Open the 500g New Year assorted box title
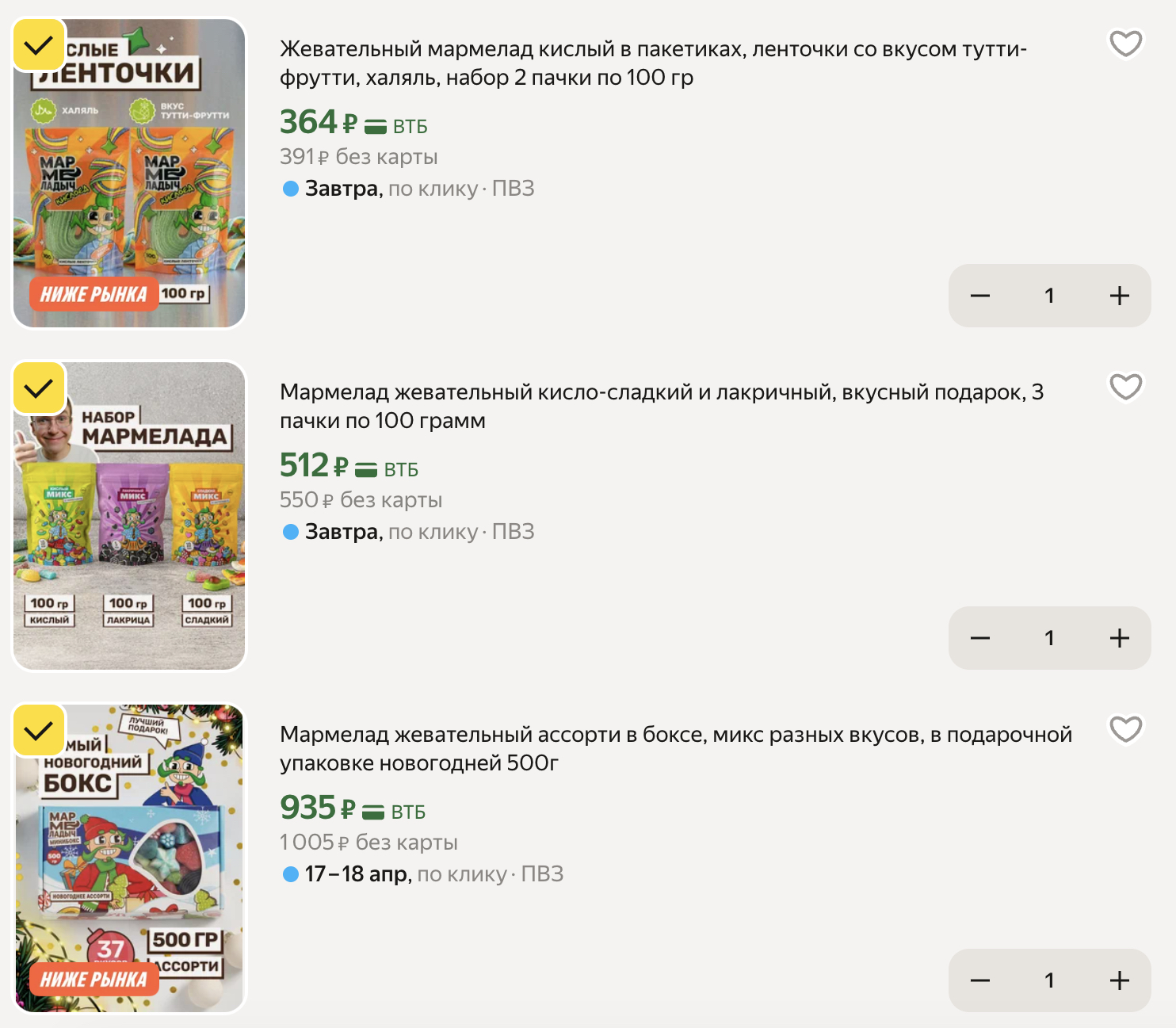This screenshot has width=1176, height=1028. (x=675, y=748)
